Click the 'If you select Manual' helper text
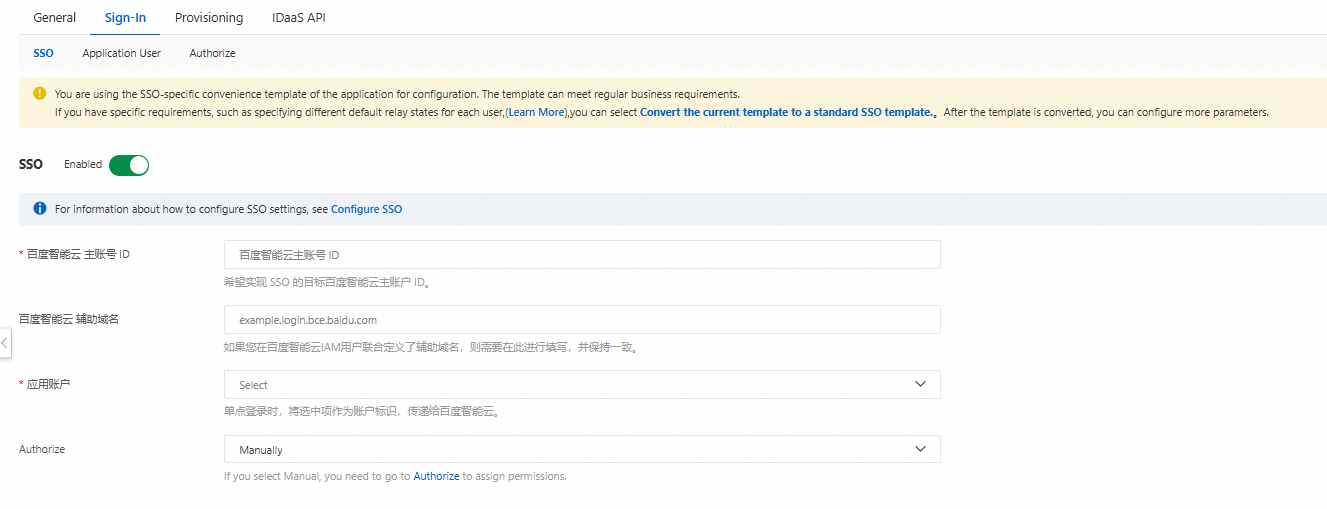This screenshot has height=509, width=1327. (x=395, y=476)
